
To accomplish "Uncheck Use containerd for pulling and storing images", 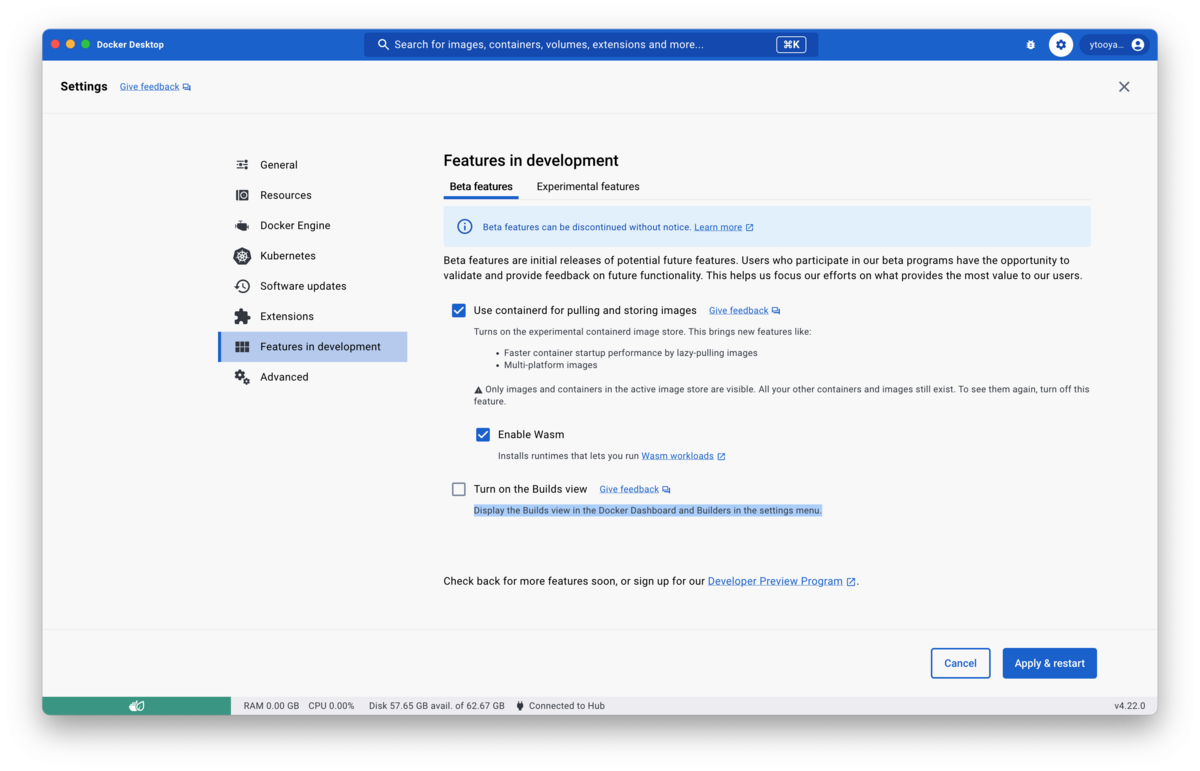I will [459, 311].
